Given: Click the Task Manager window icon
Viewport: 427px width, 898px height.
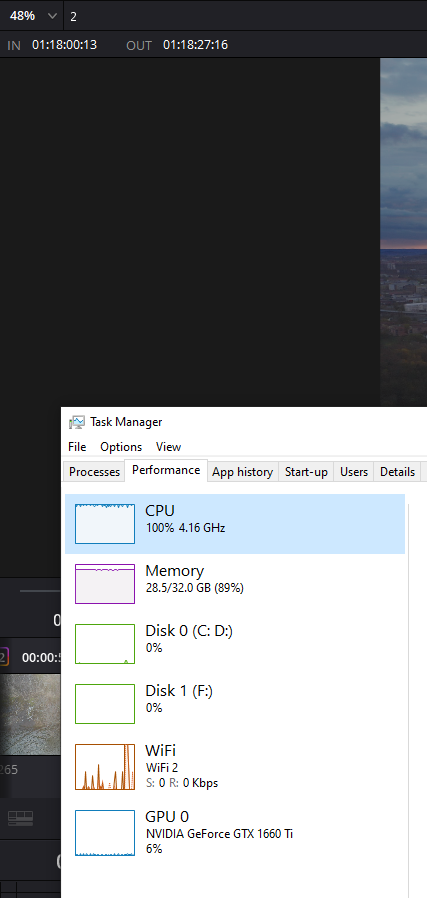Looking at the screenshot, I should pos(76,422).
